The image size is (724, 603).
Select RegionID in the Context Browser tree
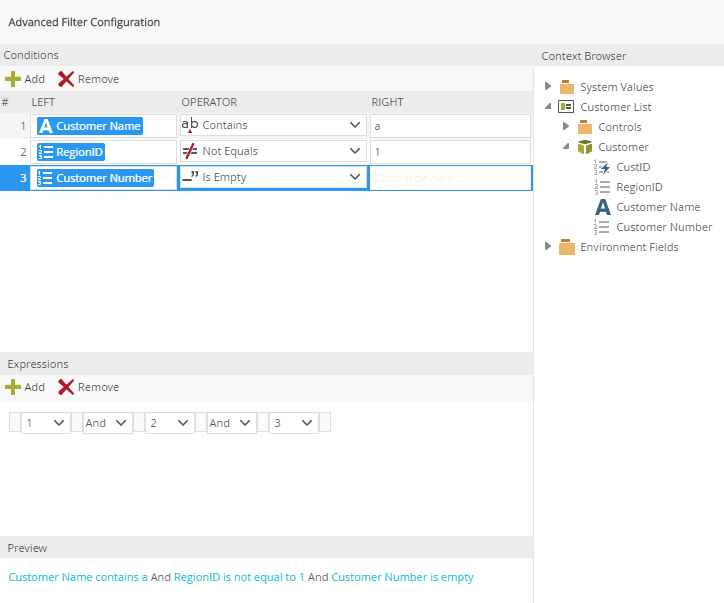coord(639,187)
